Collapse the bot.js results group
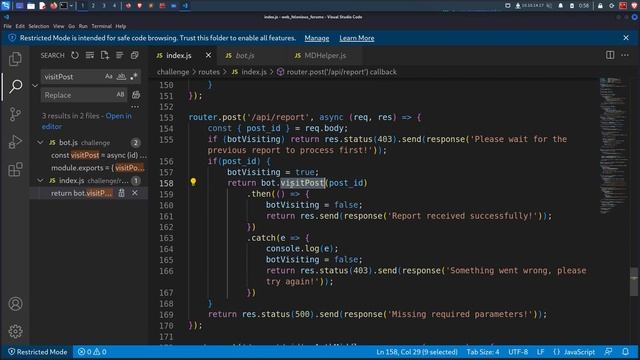640x360 pixels. 40,142
